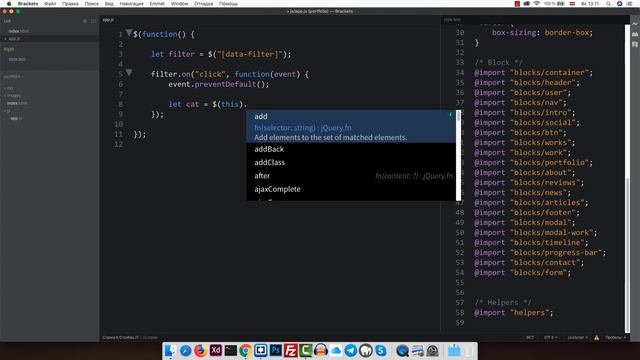Viewport: 640px width, 360px height.
Task: Click working-files settings gear icon in sidebar
Action: tap(85, 21)
